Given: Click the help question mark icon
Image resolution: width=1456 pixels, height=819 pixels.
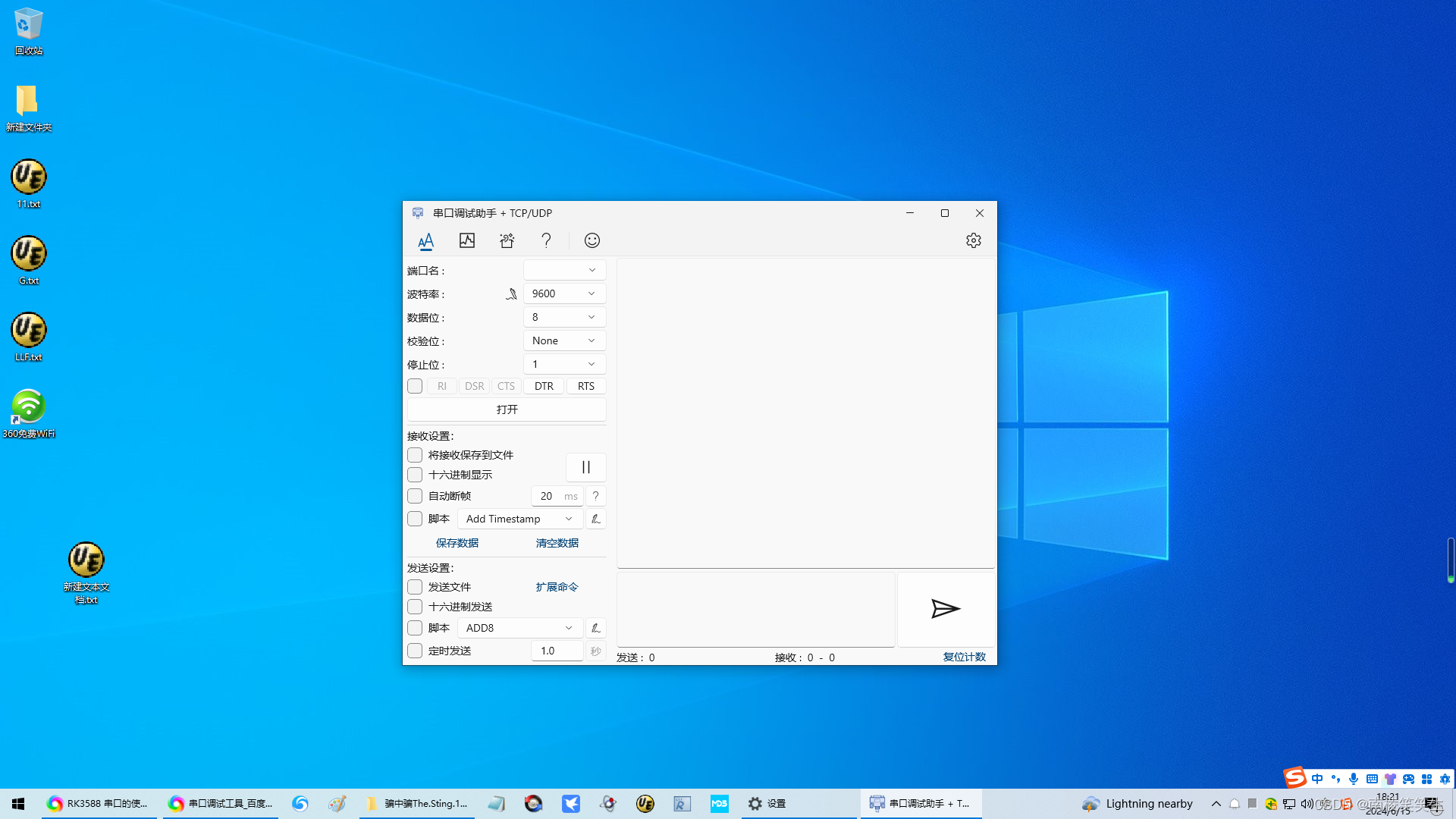Looking at the screenshot, I should (547, 240).
